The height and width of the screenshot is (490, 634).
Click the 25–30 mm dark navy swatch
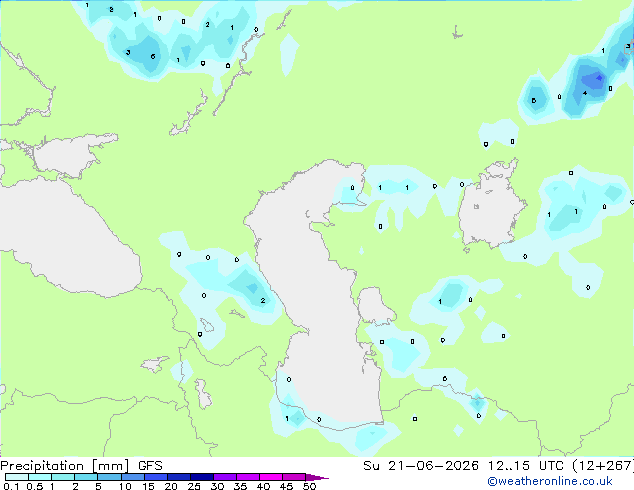pyautogui.click(x=202, y=477)
